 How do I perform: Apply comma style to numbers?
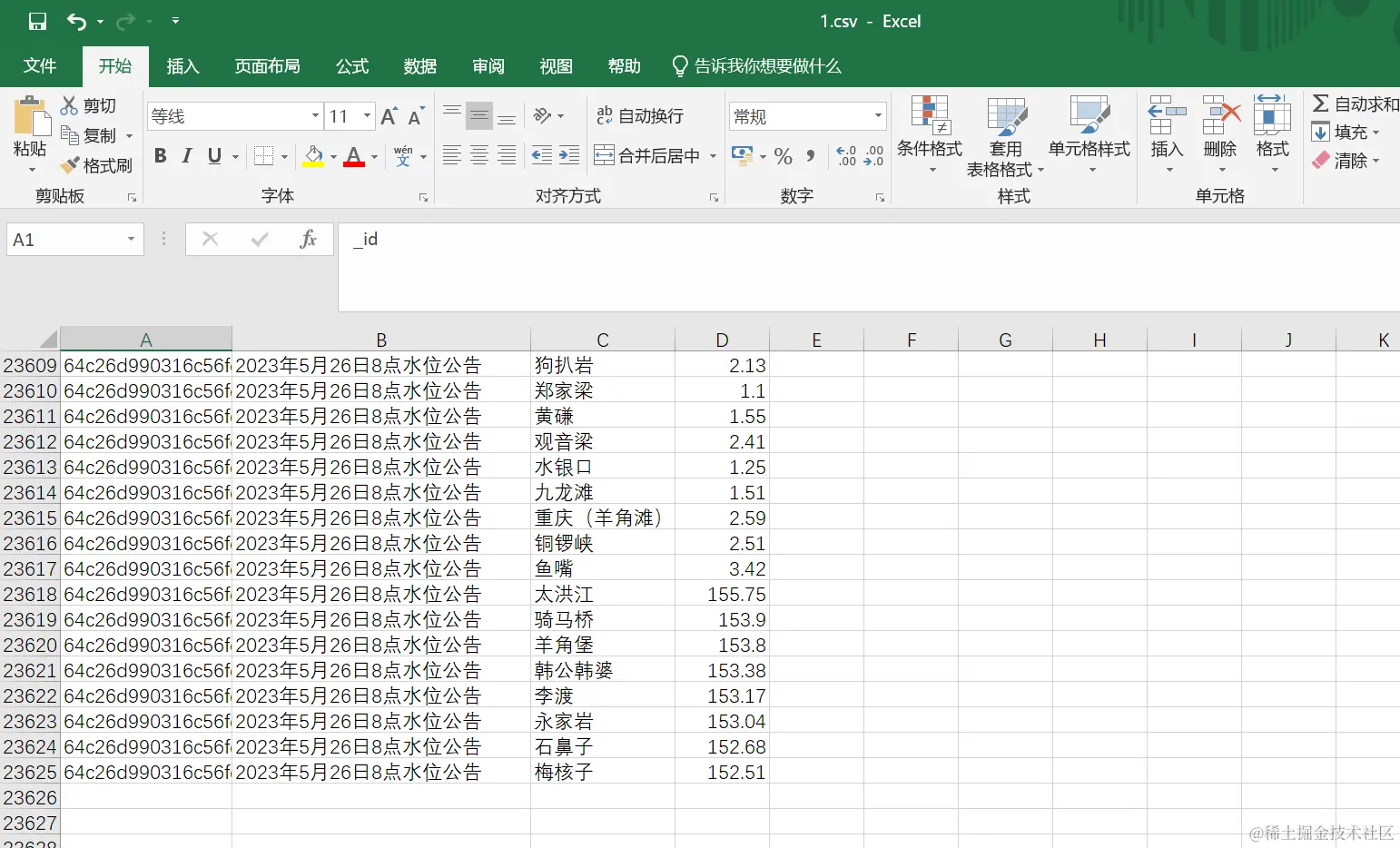tap(811, 156)
